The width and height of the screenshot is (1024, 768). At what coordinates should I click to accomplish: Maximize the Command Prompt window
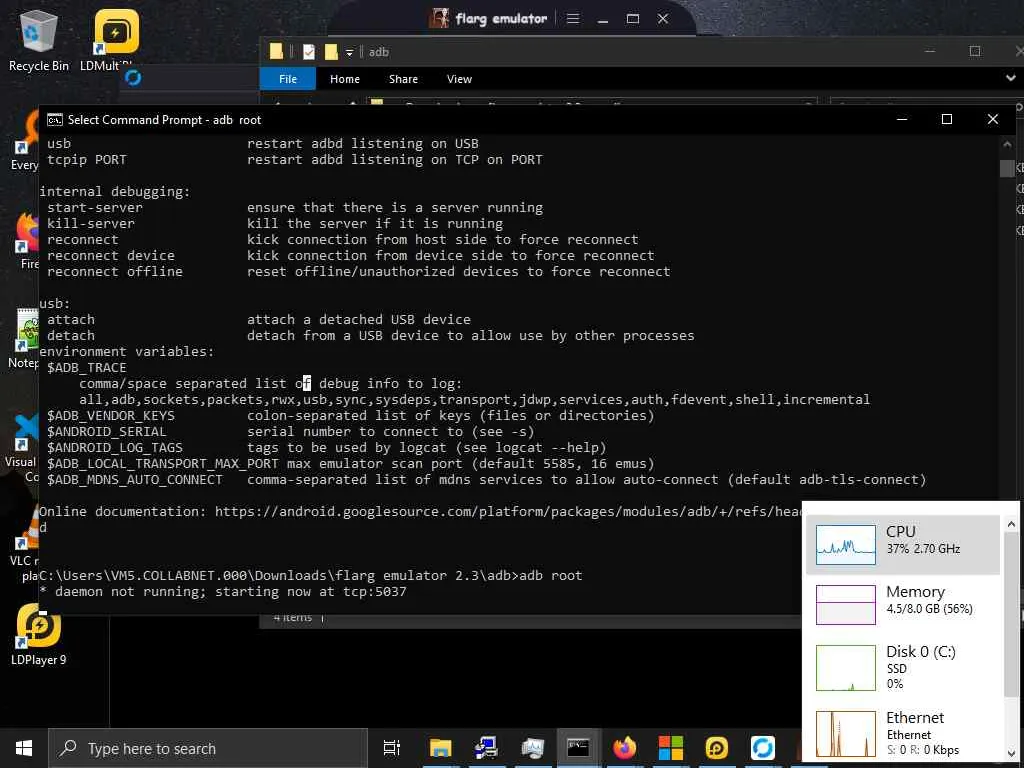click(946, 120)
